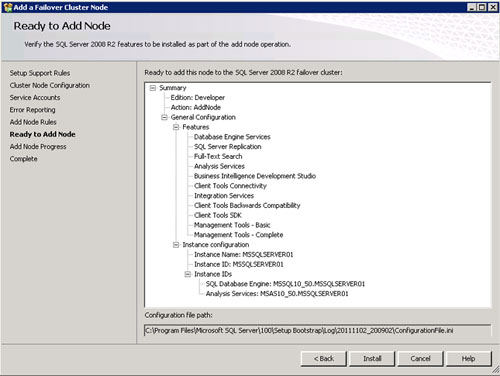Click the Configuration file path field

317,331
